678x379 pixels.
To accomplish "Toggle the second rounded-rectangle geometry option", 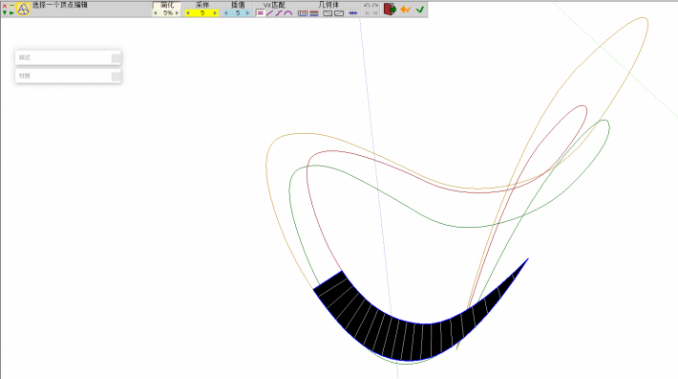I will coord(339,13).
